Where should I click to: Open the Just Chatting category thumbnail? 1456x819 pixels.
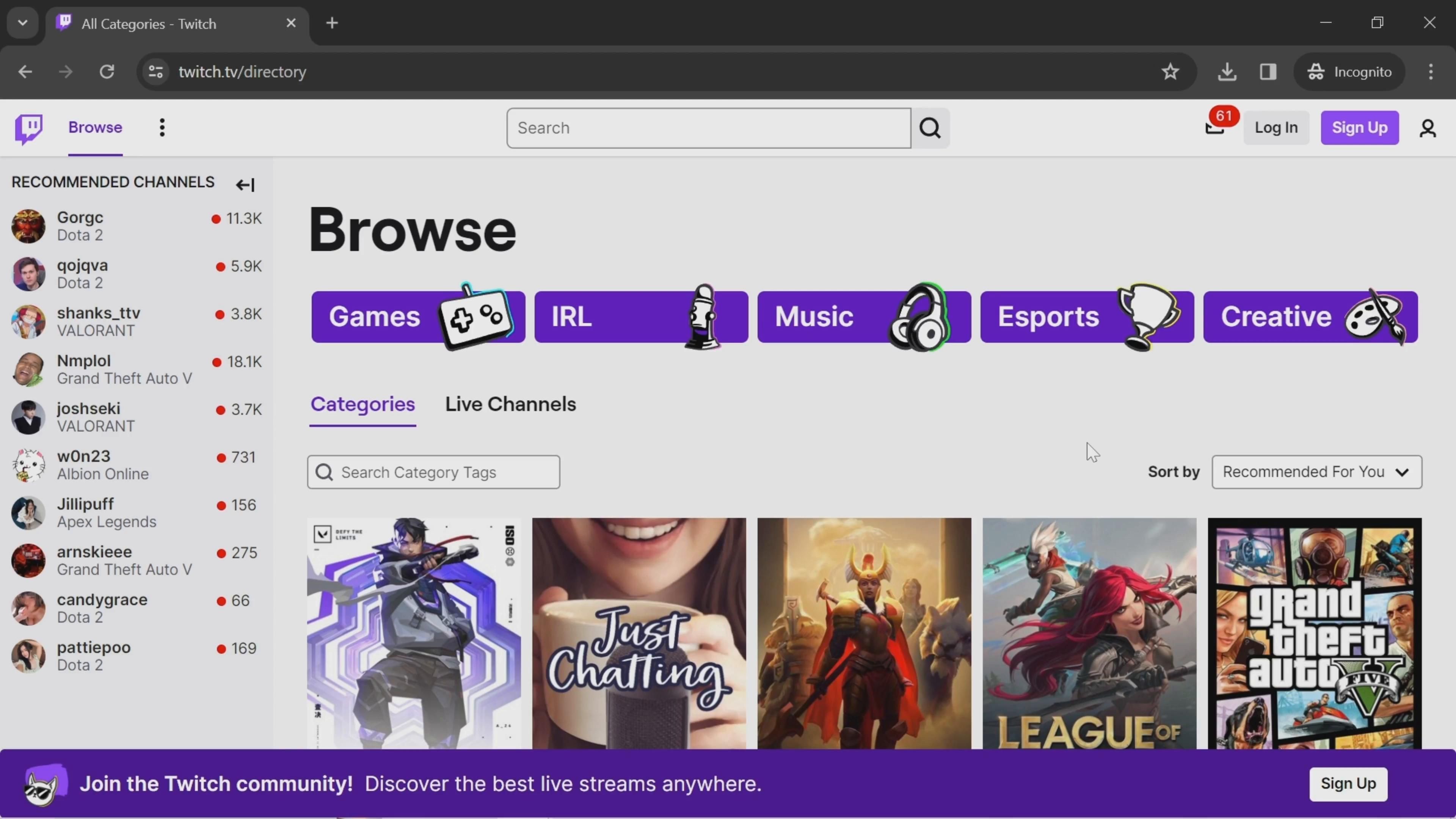639,633
